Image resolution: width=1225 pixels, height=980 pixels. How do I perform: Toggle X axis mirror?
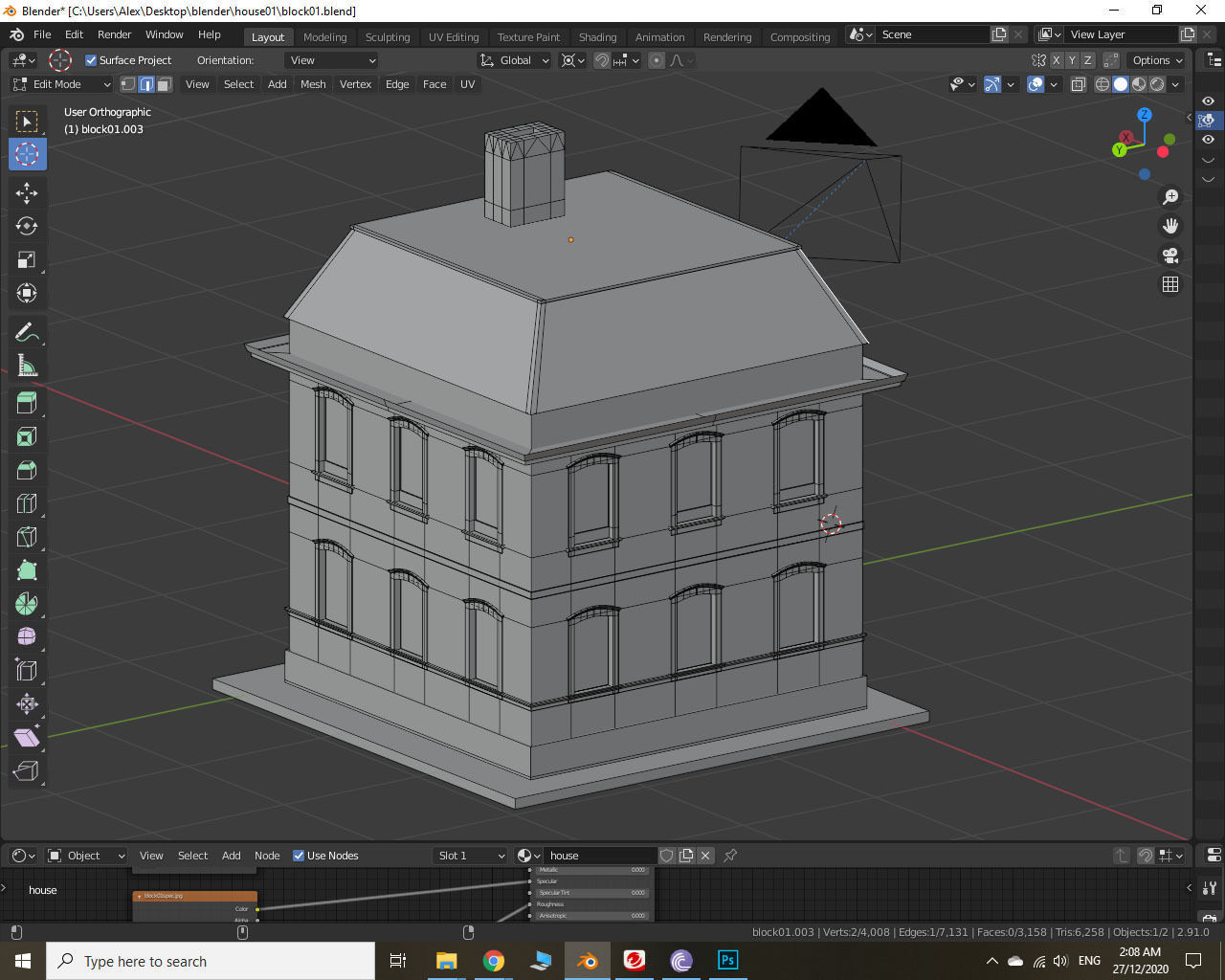[1057, 60]
